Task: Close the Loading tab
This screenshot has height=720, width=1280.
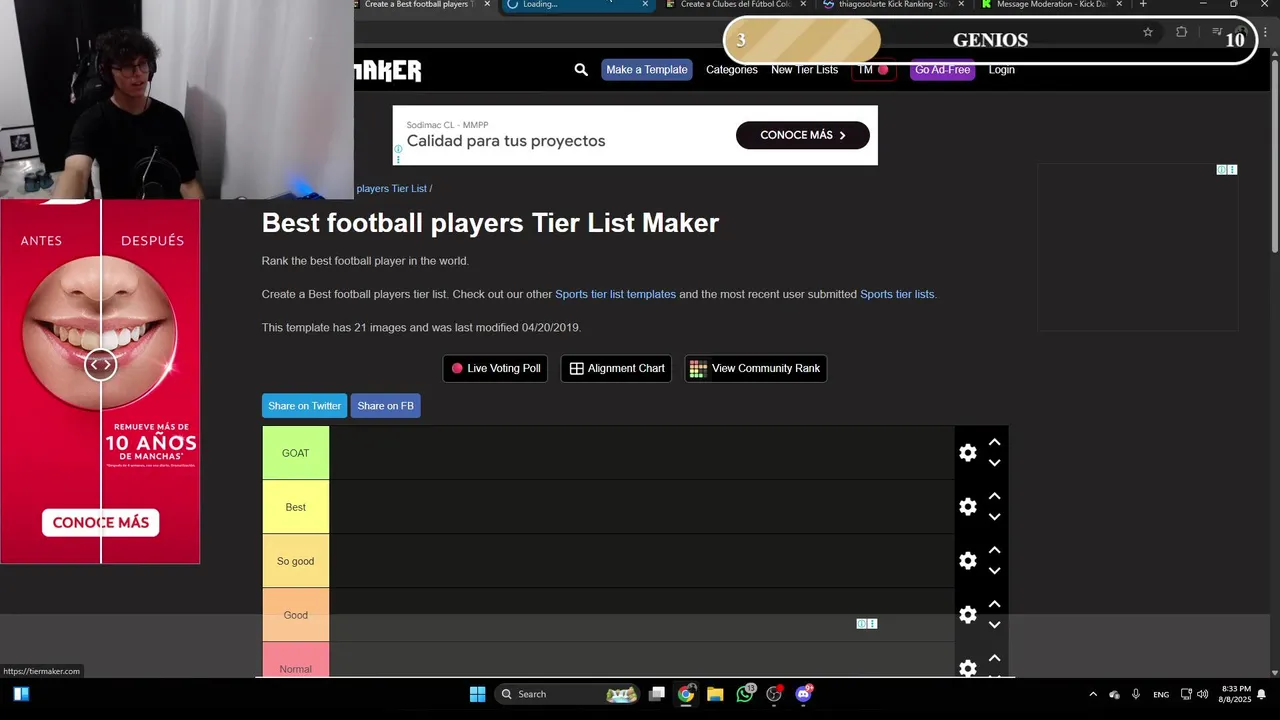Action: tap(645, 4)
